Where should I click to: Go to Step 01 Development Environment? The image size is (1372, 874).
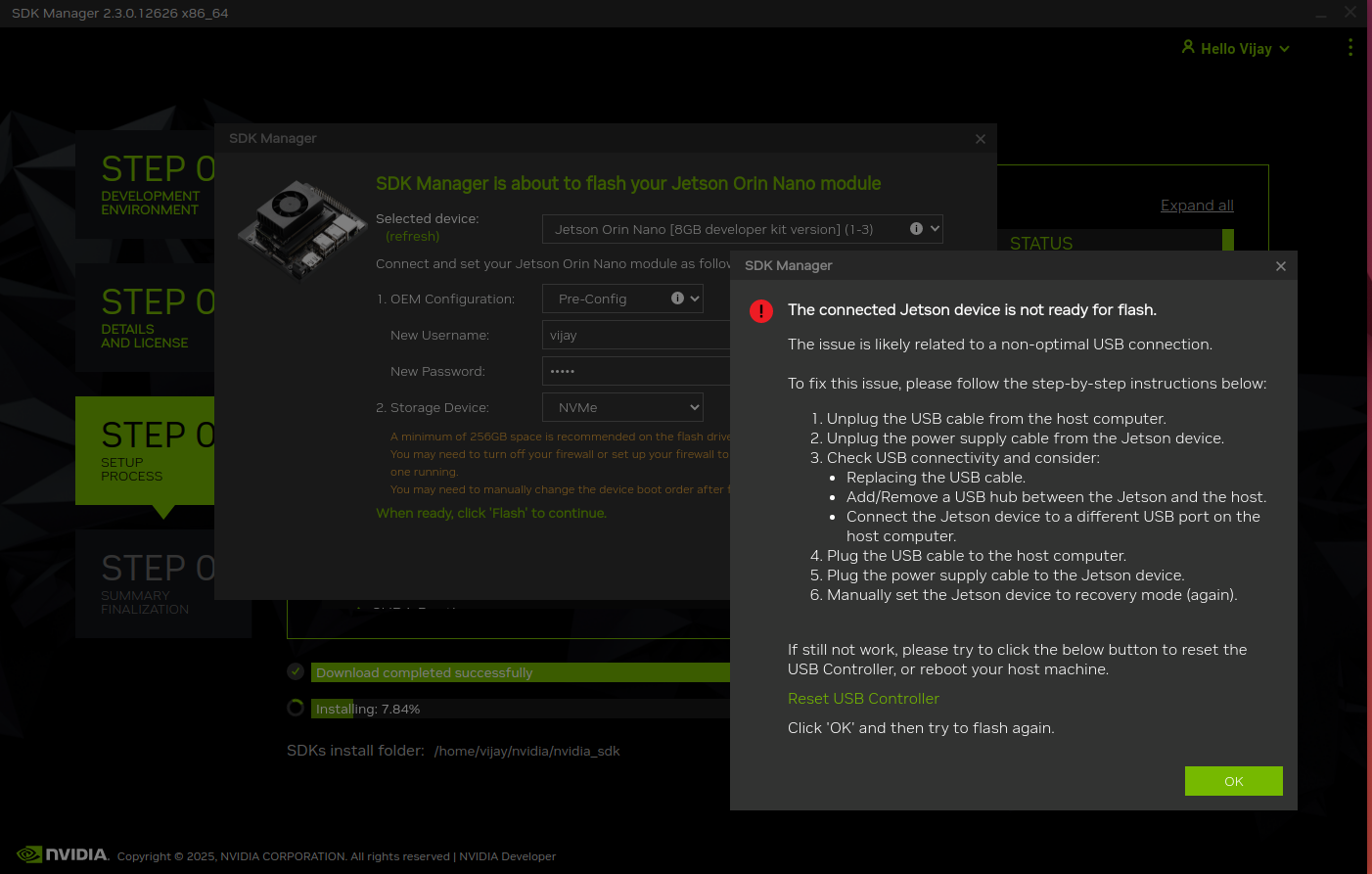(x=145, y=184)
